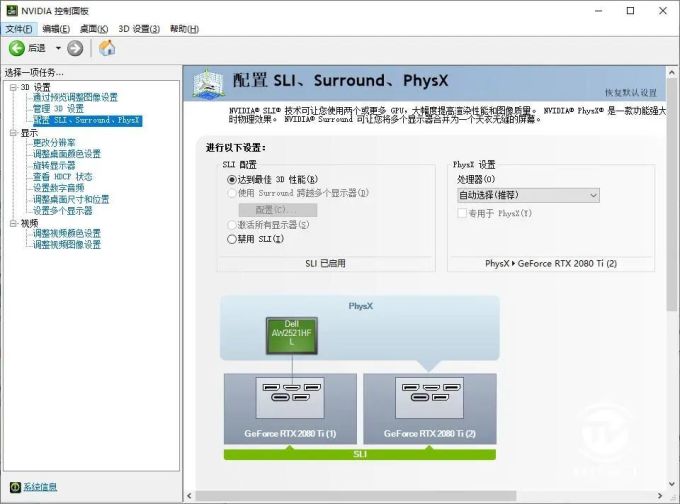Viewport: 680px width, 504px height.
Task: Open 设置数字音频
Action: 58,188
